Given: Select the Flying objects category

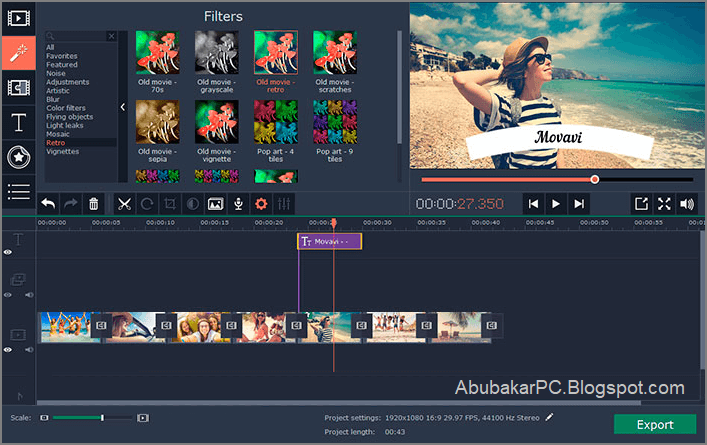Looking at the screenshot, I should click(x=69, y=117).
